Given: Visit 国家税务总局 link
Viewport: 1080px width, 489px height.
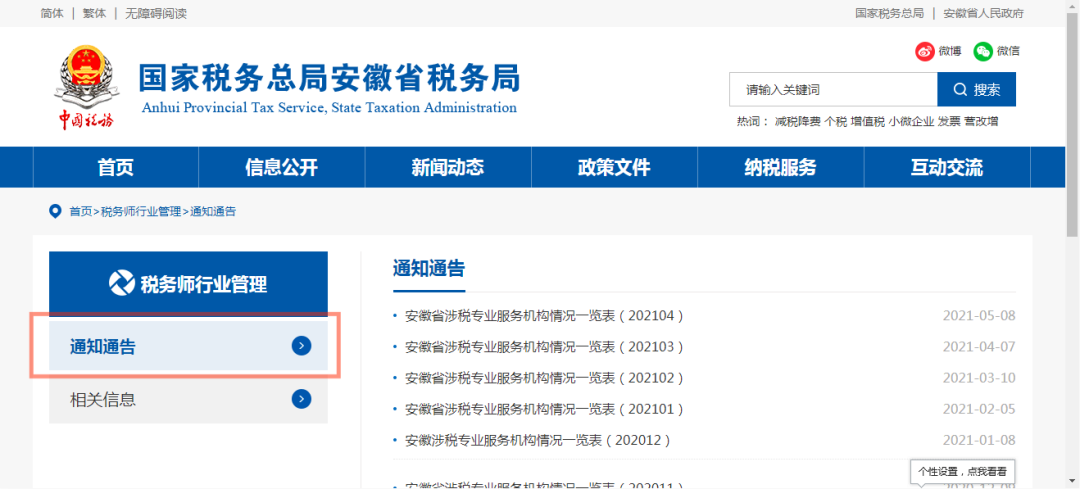Looking at the screenshot, I should 889,13.
